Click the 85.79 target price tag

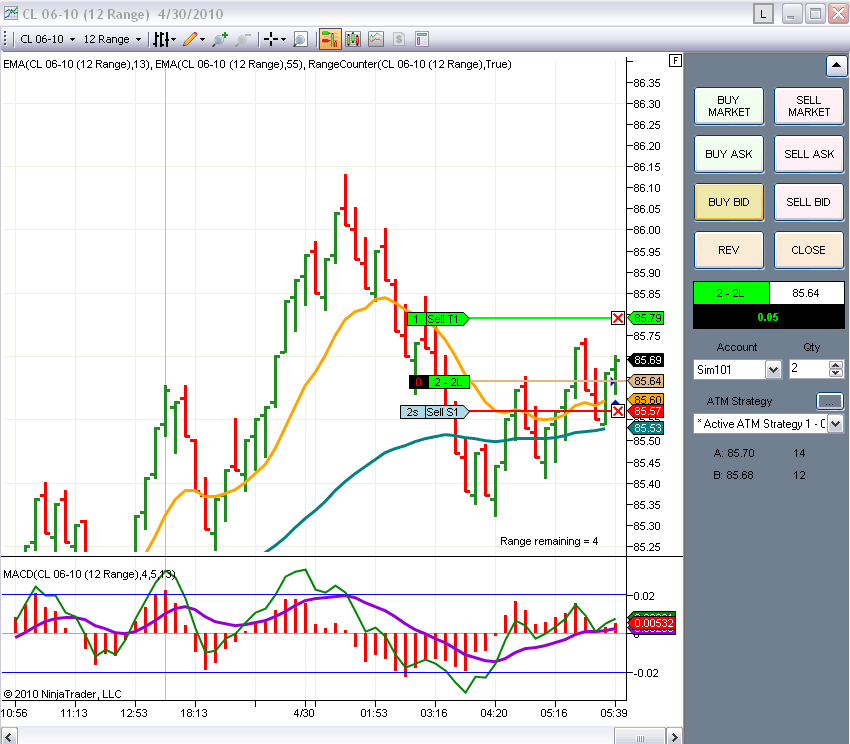coord(646,318)
